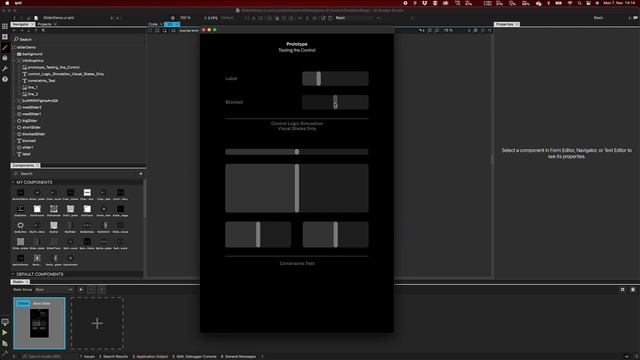
Task: Click the Default label on Base State
Action: pyautogui.click(x=23, y=303)
